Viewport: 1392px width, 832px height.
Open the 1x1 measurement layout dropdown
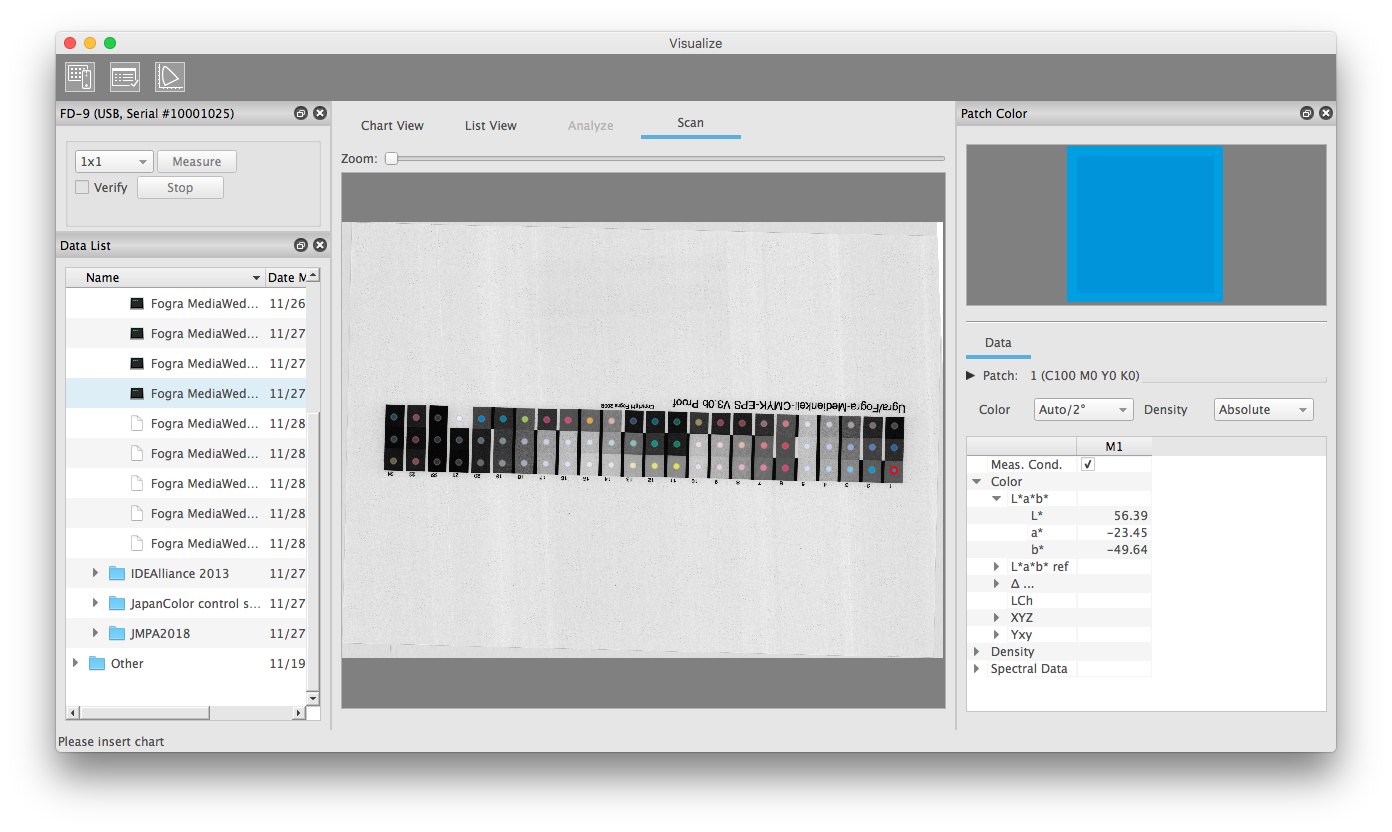(x=114, y=162)
